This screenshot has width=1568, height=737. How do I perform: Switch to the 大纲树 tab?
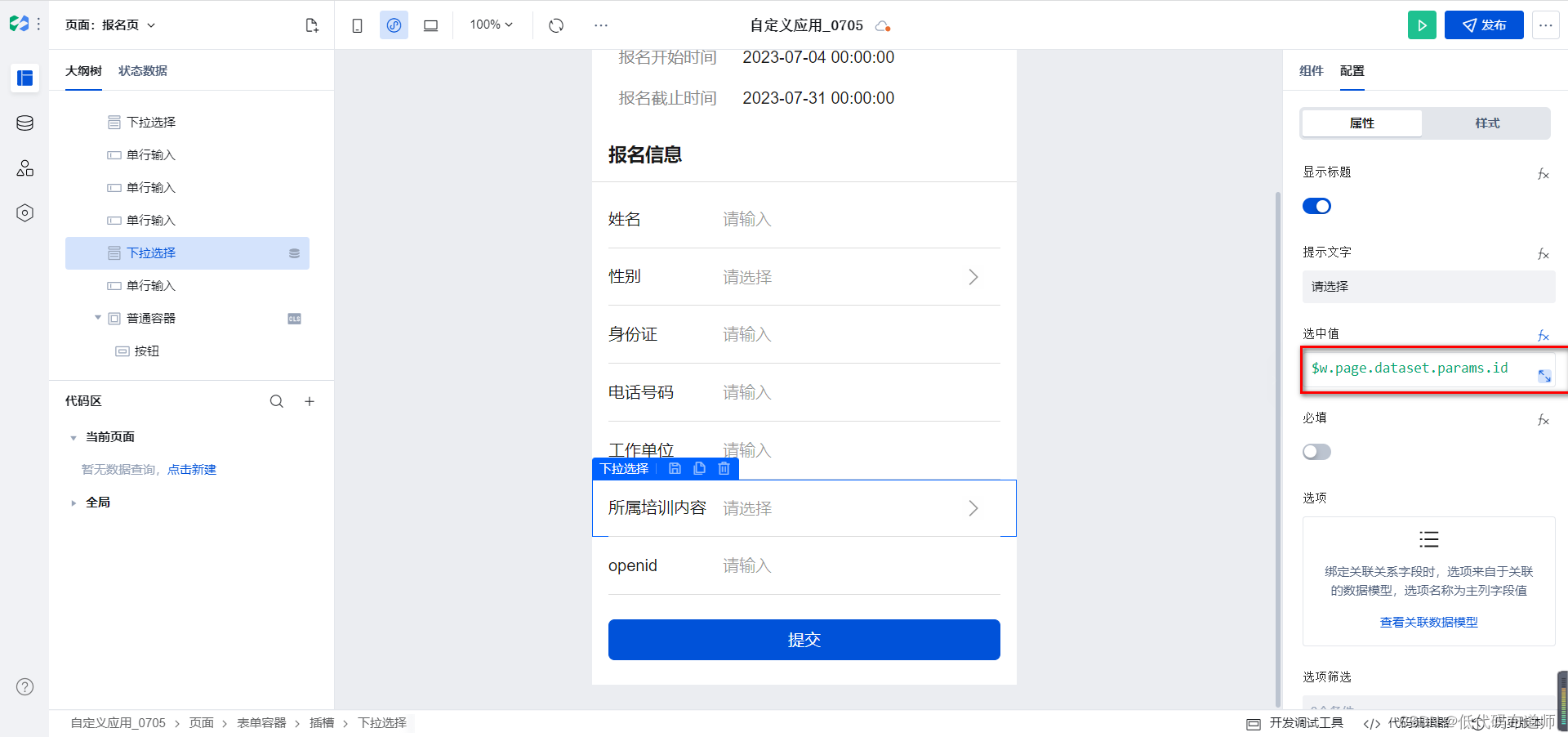tap(83, 71)
